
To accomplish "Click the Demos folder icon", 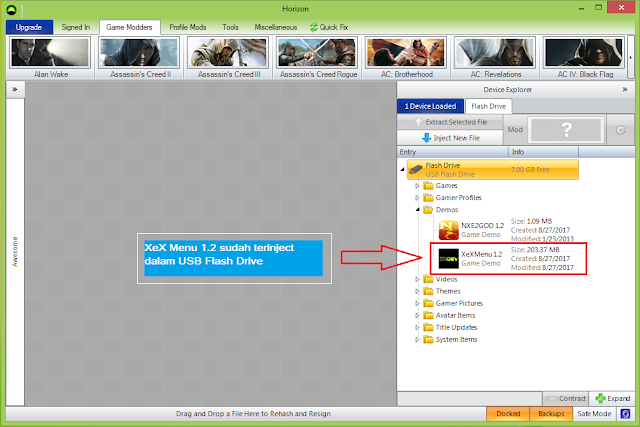I will pos(428,210).
